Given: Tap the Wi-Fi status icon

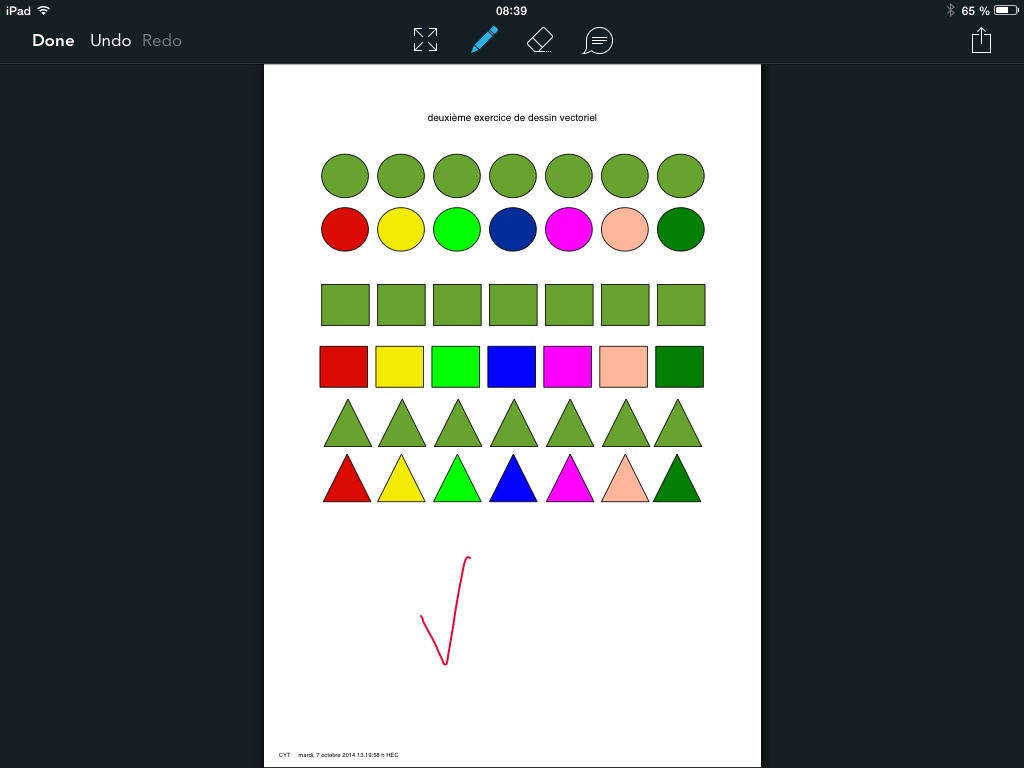Looking at the screenshot, I should coord(44,10).
